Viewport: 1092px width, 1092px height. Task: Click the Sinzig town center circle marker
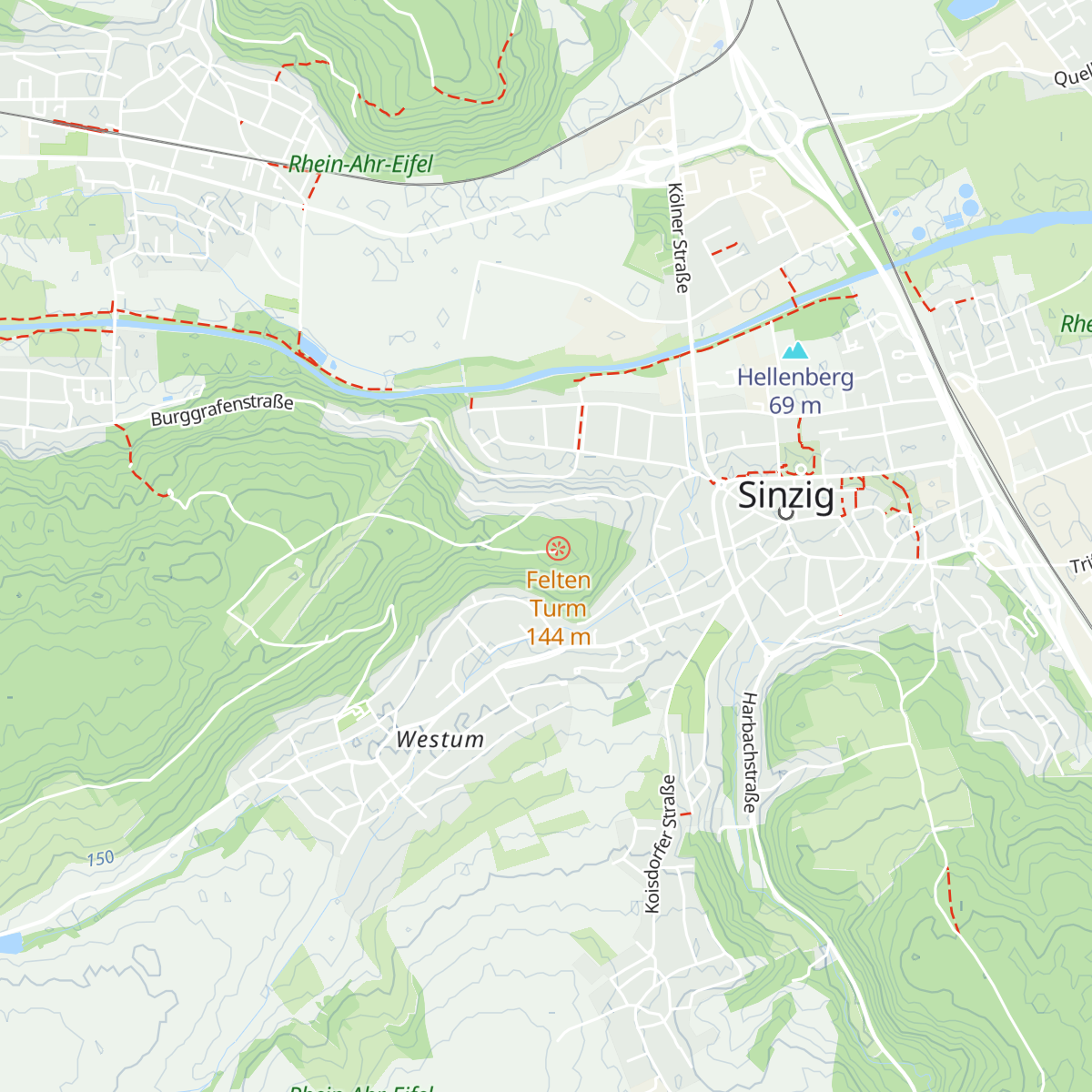tap(786, 513)
